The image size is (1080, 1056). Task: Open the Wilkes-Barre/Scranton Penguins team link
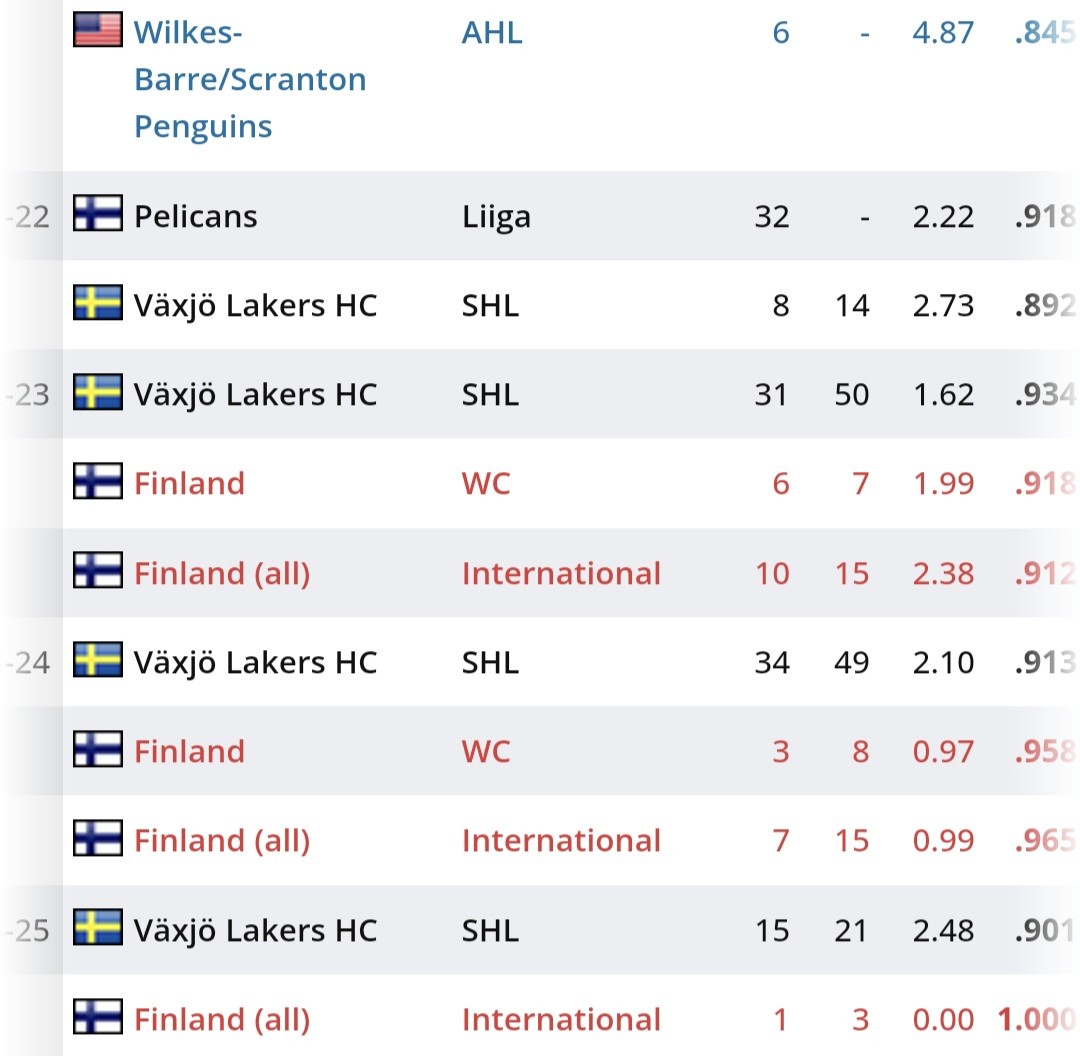[250, 80]
